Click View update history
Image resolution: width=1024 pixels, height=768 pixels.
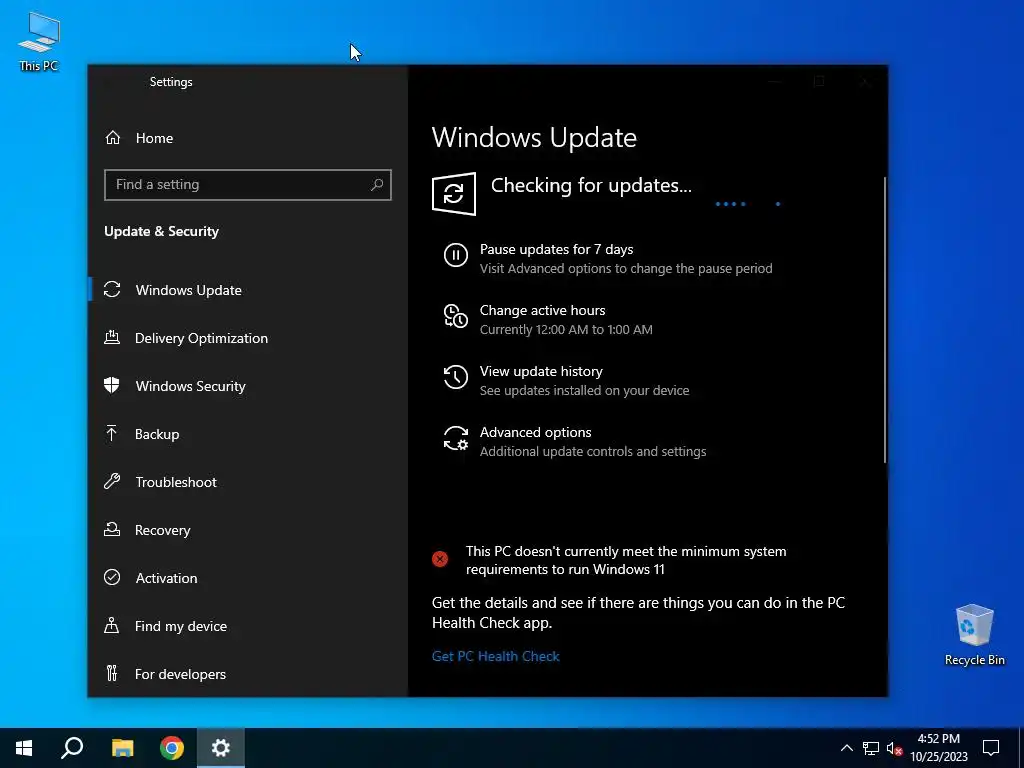[541, 371]
